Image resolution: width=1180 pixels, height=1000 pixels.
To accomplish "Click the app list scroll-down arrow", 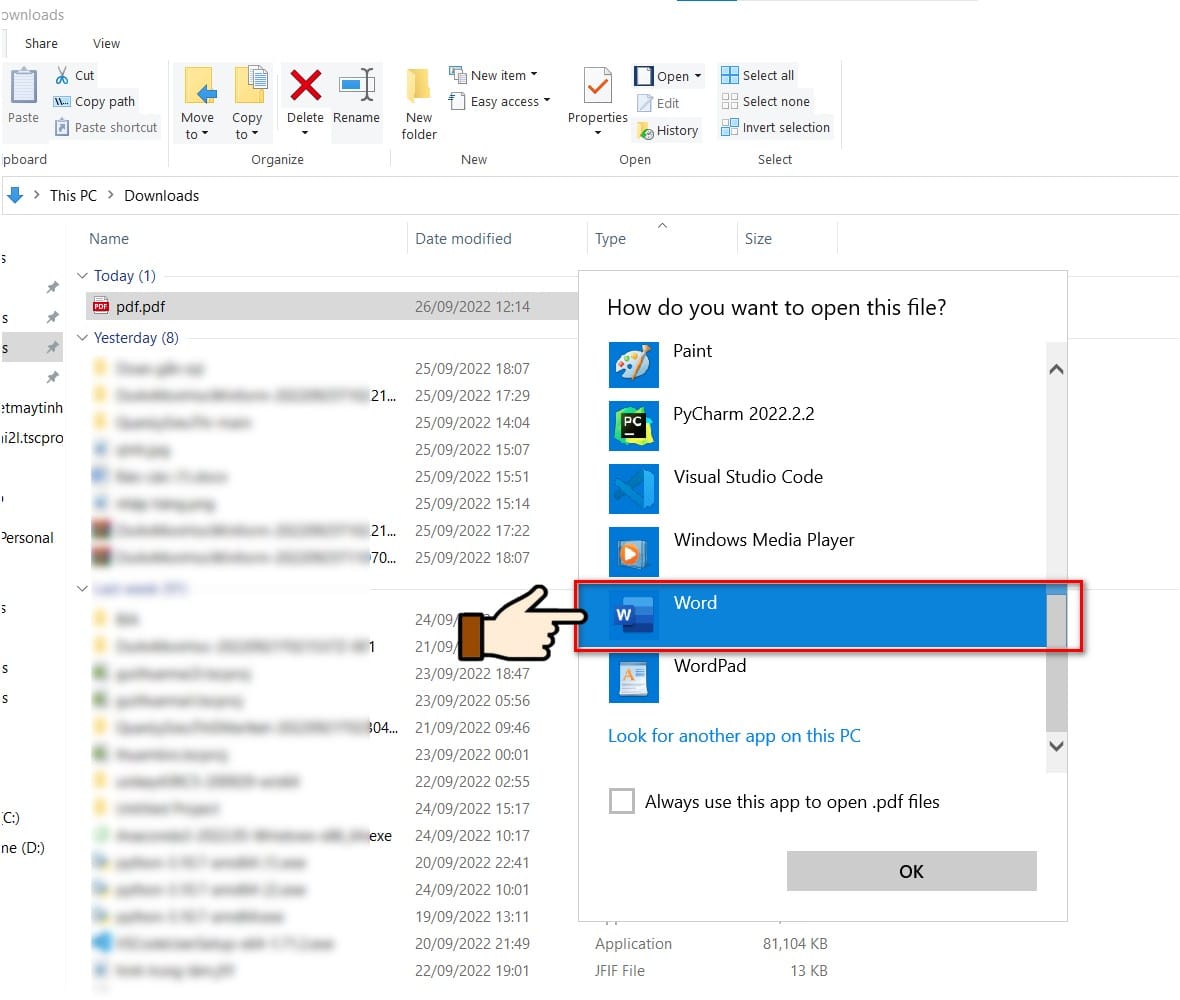I will coord(1057,746).
